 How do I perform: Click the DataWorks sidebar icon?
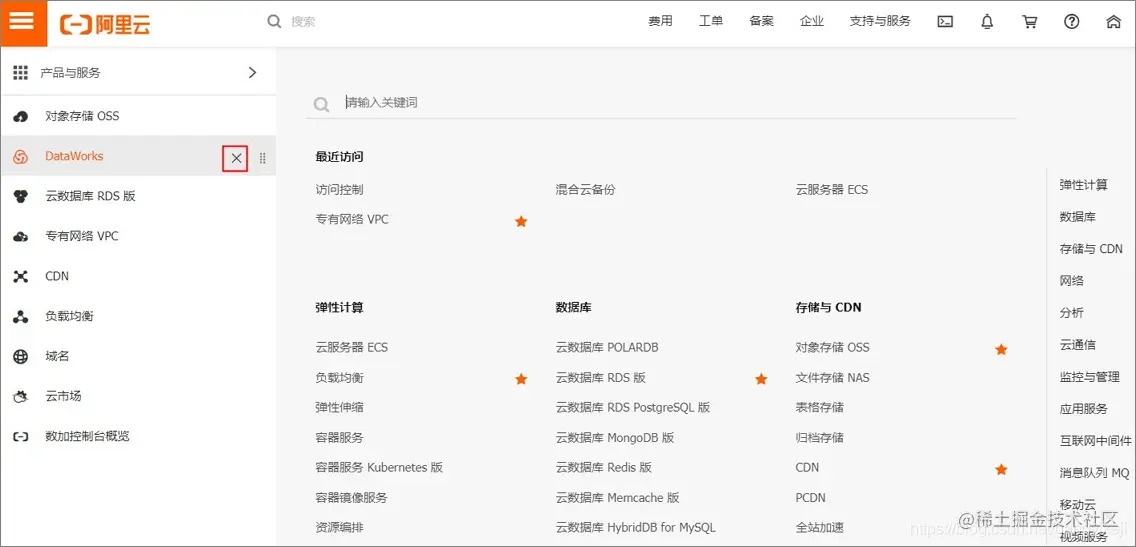pos(21,156)
